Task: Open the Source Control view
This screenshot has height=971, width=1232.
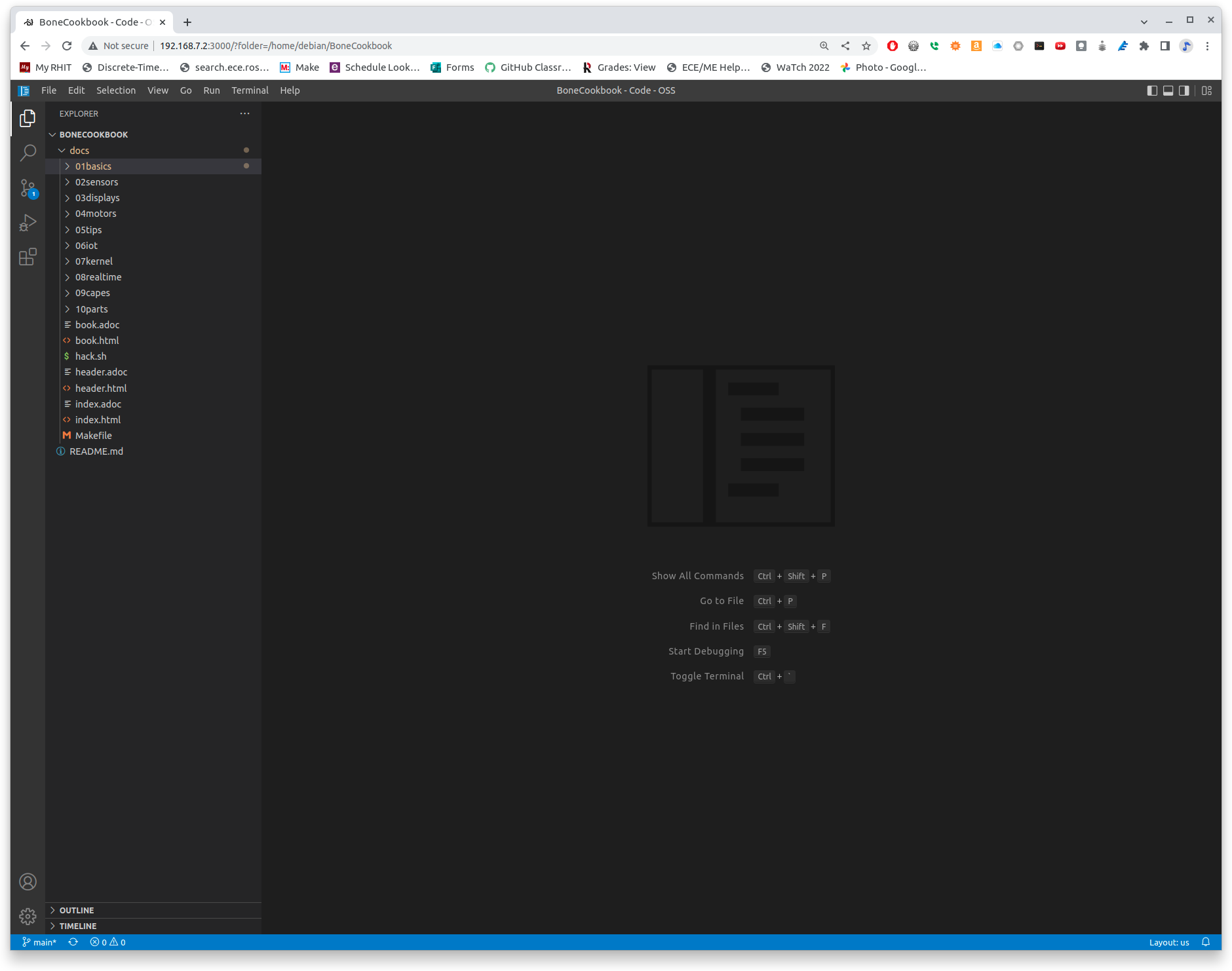Action: (x=28, y=189)
